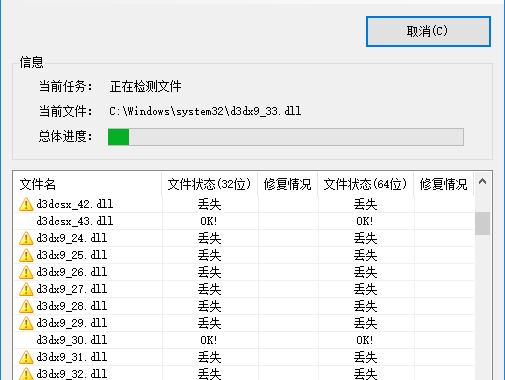Click warning icon beside d3dx9_26.dll

[x=26, y=272]
